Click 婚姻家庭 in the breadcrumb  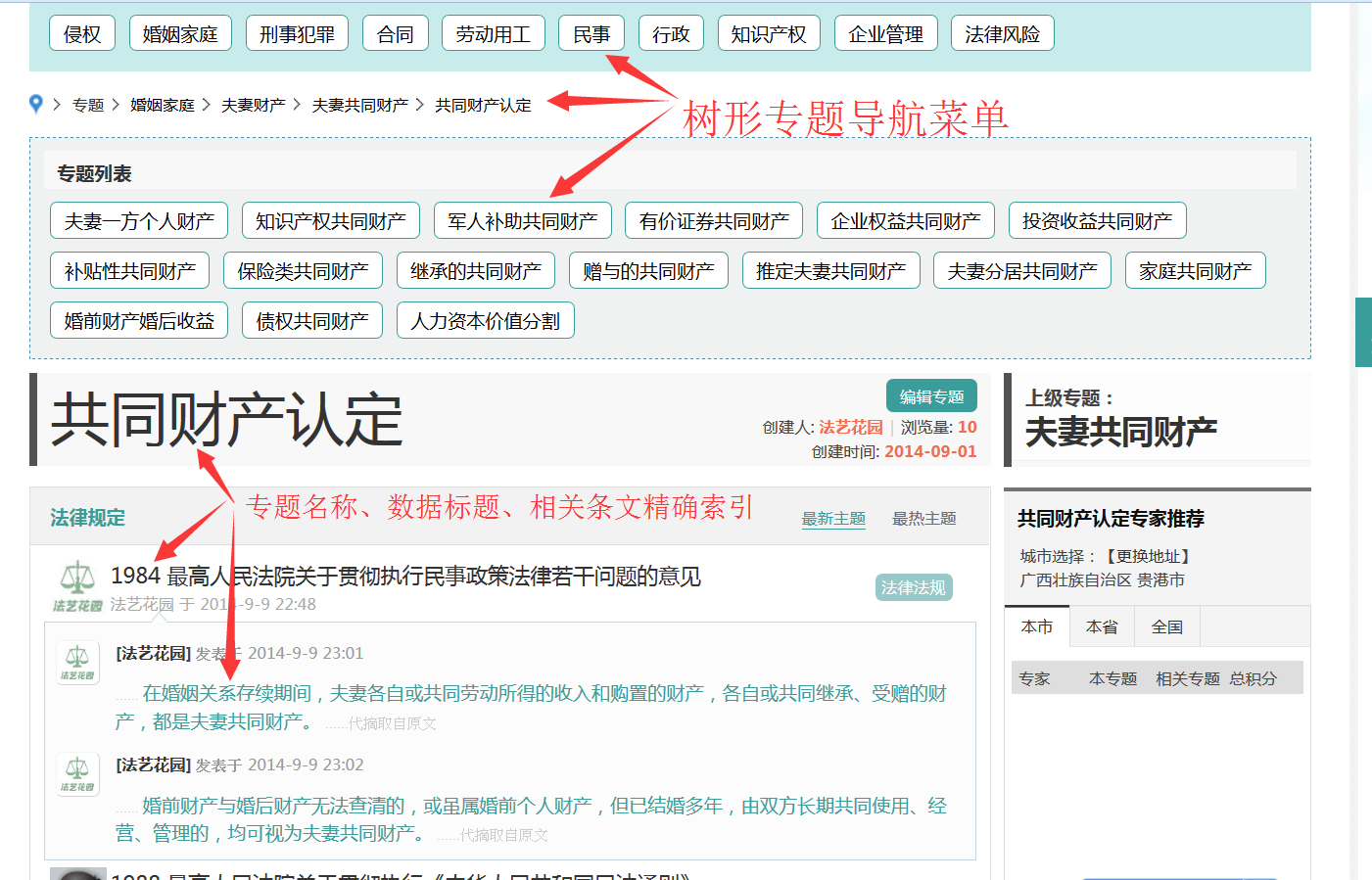pyautogui.click(x=163, y=105)
